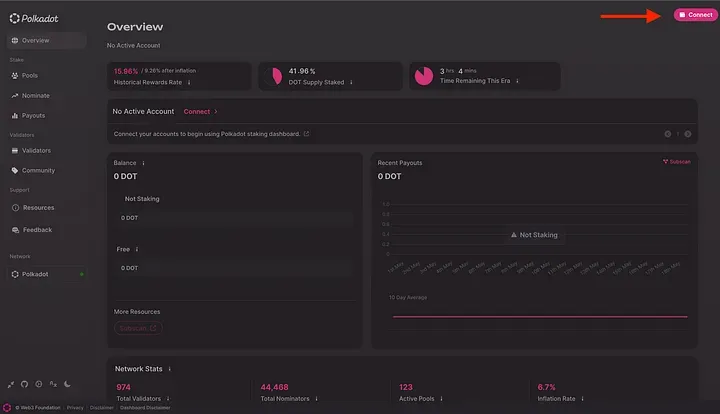Click the Payouts bar chart icon
This screenshot has height=414, width=720.
(x=15, y=116)
